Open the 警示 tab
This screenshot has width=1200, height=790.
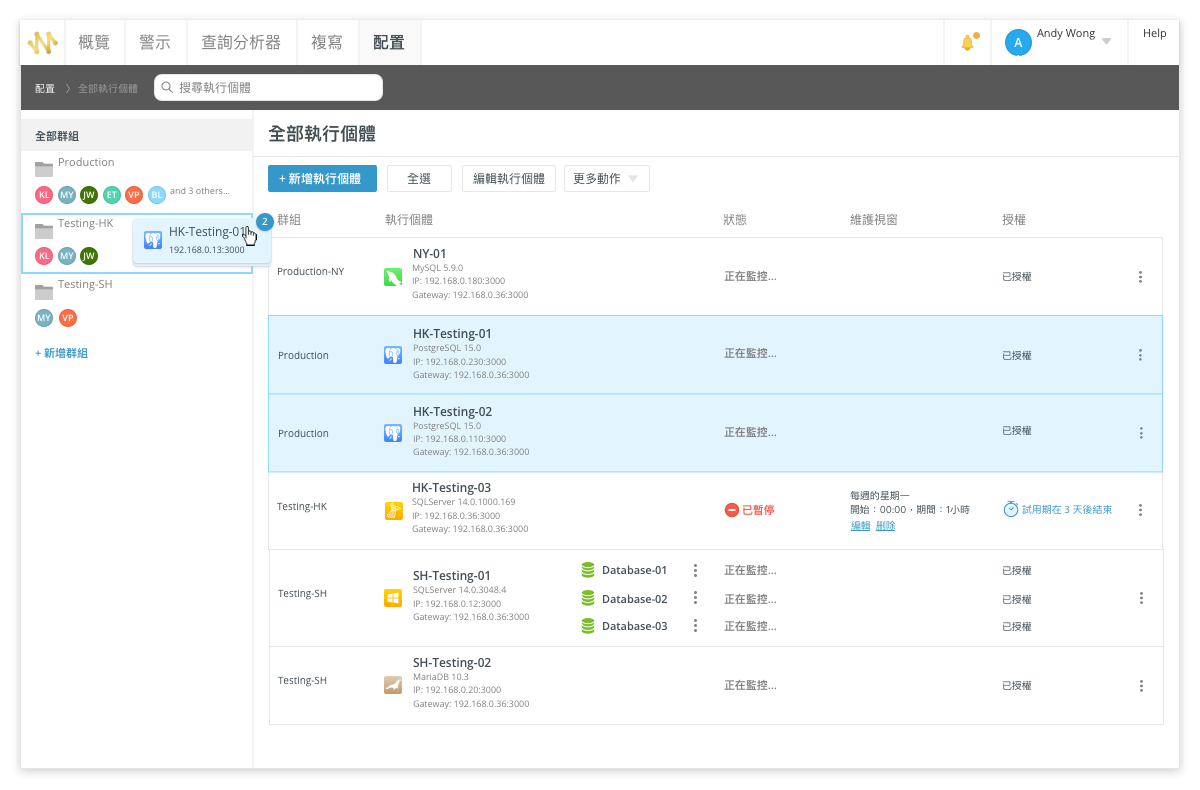(155, 43)
